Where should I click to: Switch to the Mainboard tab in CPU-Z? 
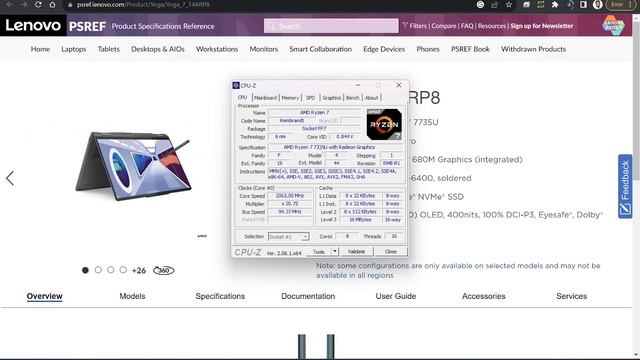[265, 98]
